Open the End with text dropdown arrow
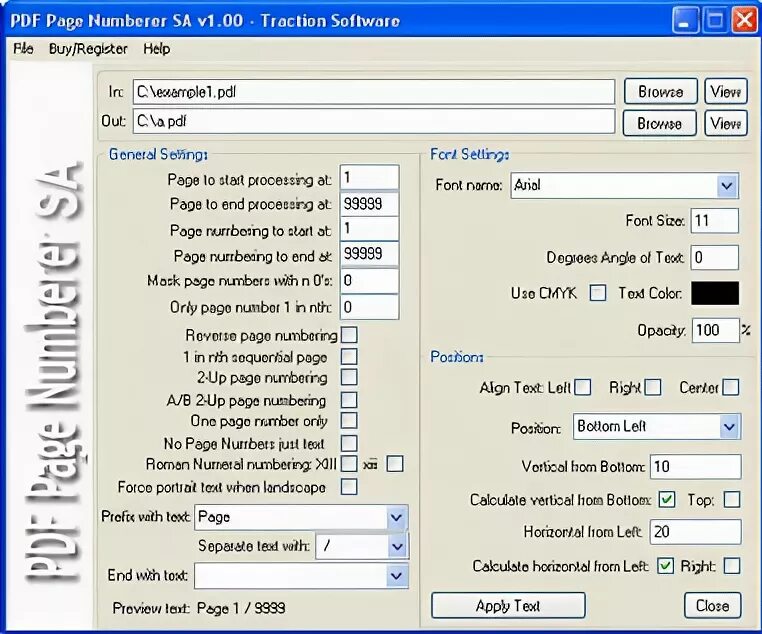 pos(397,576)
